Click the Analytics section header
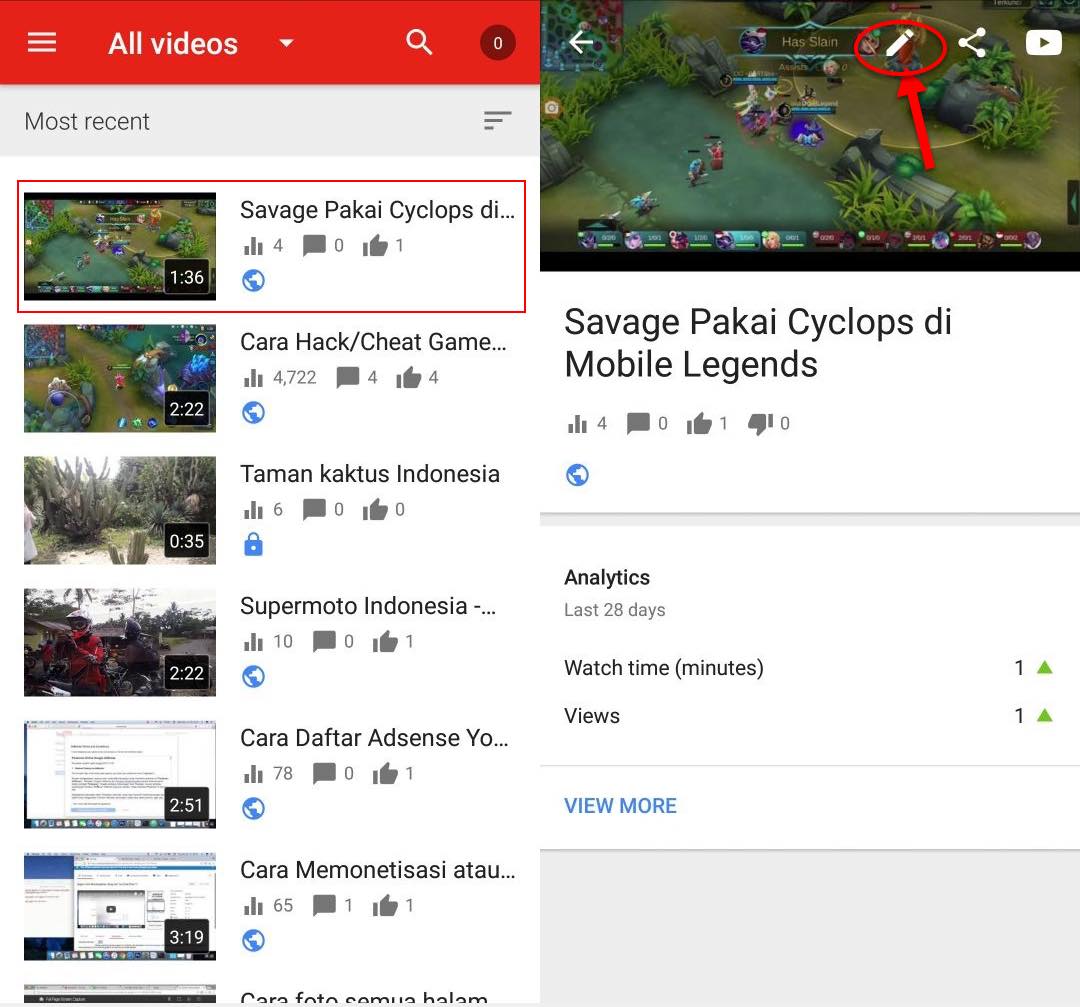 coord(607,577)
